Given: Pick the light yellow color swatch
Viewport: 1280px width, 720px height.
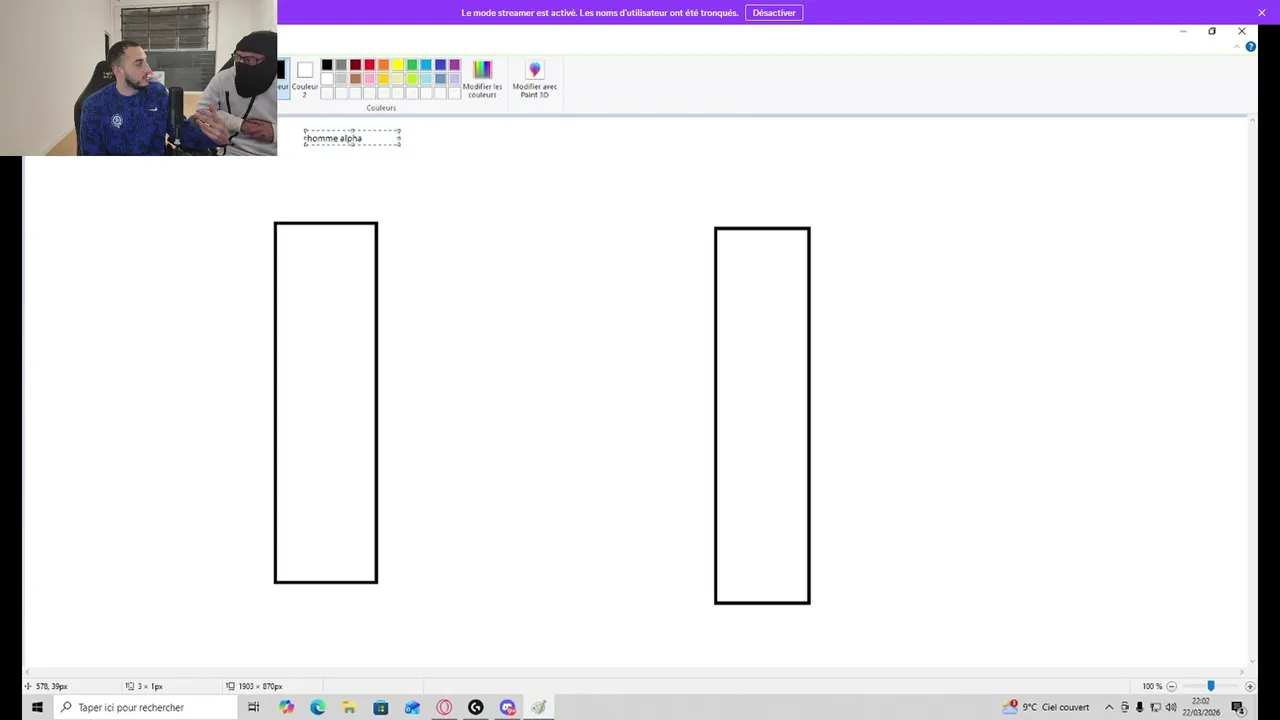Looking at the screenshot, I should coord(397,79).
